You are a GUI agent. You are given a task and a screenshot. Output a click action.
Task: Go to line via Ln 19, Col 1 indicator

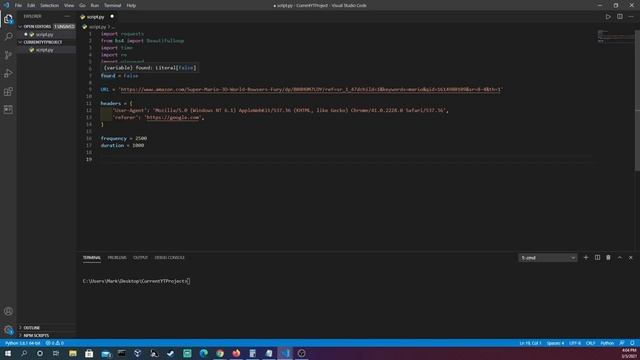pyautogui.click(x=530, y=343)
